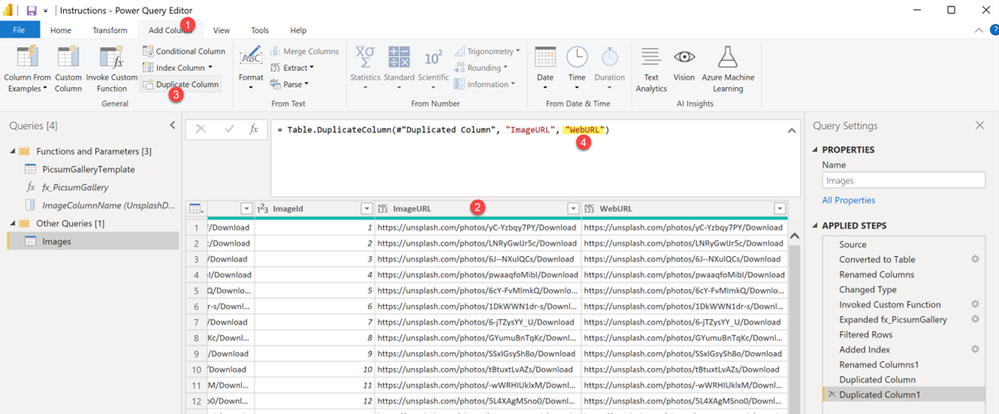Image resolution: width=999 pixels, height=414 pixels.
Task: Delete the Duplicated Column1 step
Action: (x=831, y=395)
